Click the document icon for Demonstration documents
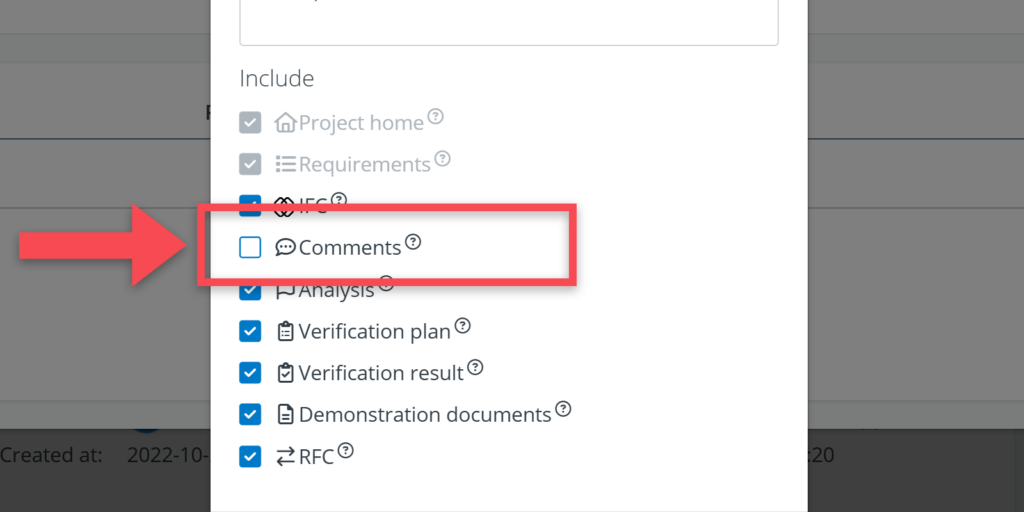The height and width of the screenshot is (512, 1024). pos(285,414)
